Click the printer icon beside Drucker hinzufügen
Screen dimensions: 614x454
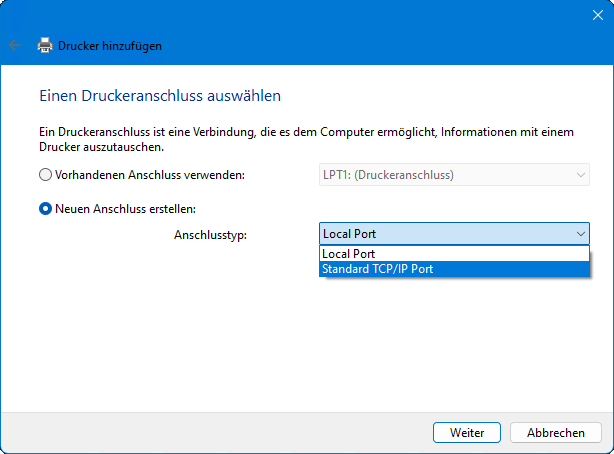click(44, 45)
